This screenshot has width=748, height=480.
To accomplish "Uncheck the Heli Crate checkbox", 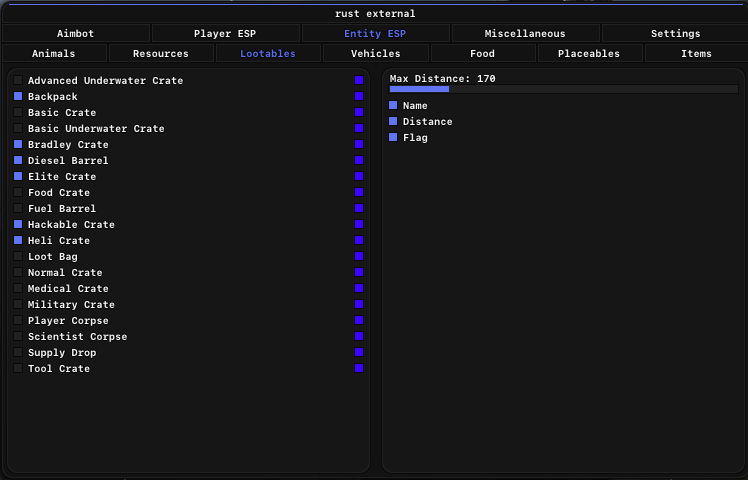I will (x=18, y=240).
